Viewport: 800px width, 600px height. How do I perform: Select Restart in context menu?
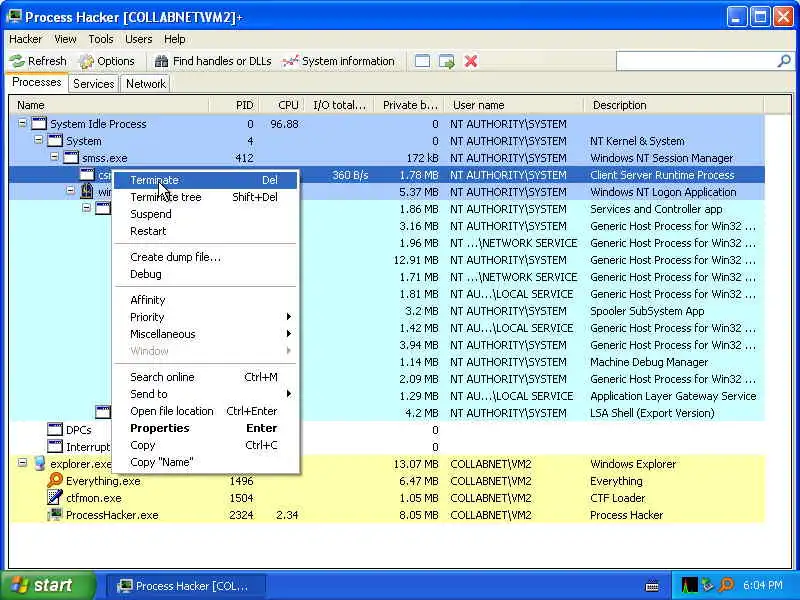tap(205, 231)
